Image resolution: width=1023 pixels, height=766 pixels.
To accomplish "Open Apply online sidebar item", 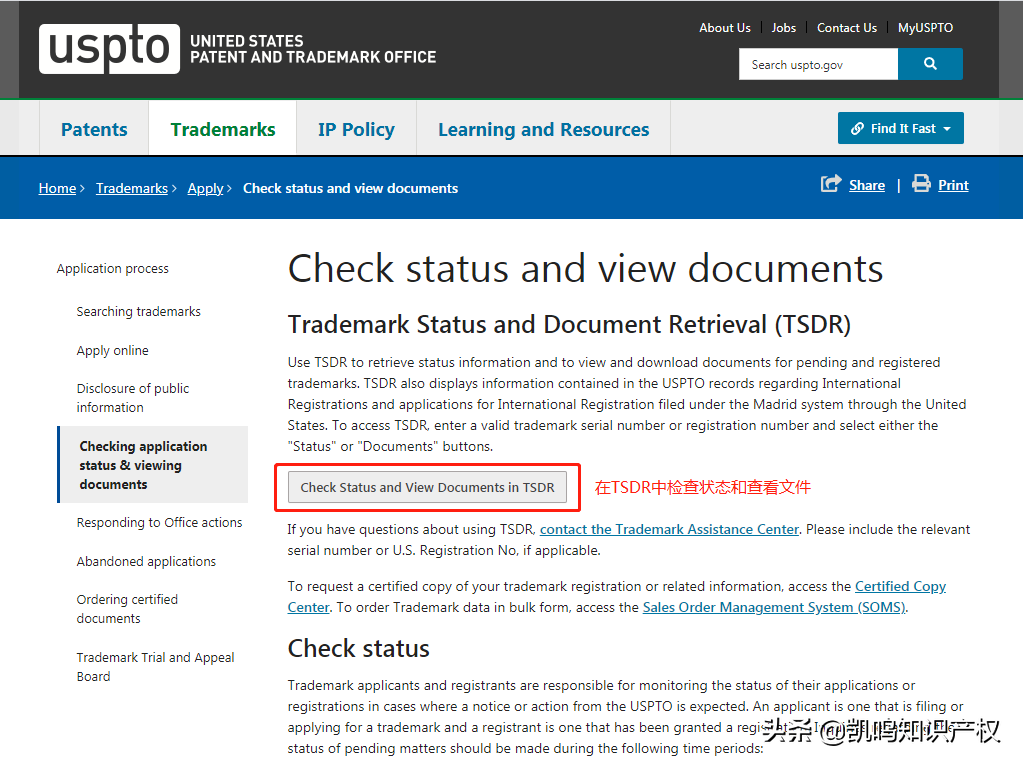I will tap(112, 351).
